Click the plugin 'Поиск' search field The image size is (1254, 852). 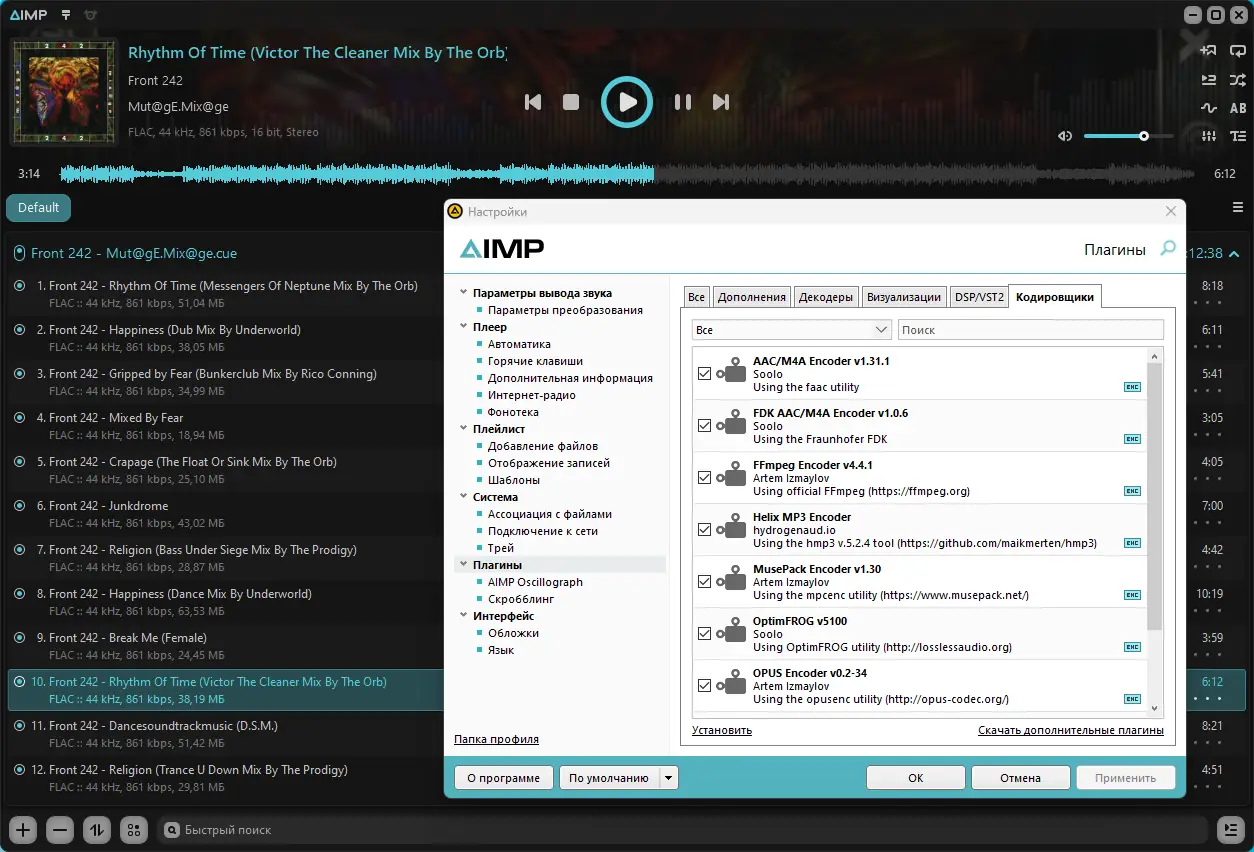[1031, 329]
